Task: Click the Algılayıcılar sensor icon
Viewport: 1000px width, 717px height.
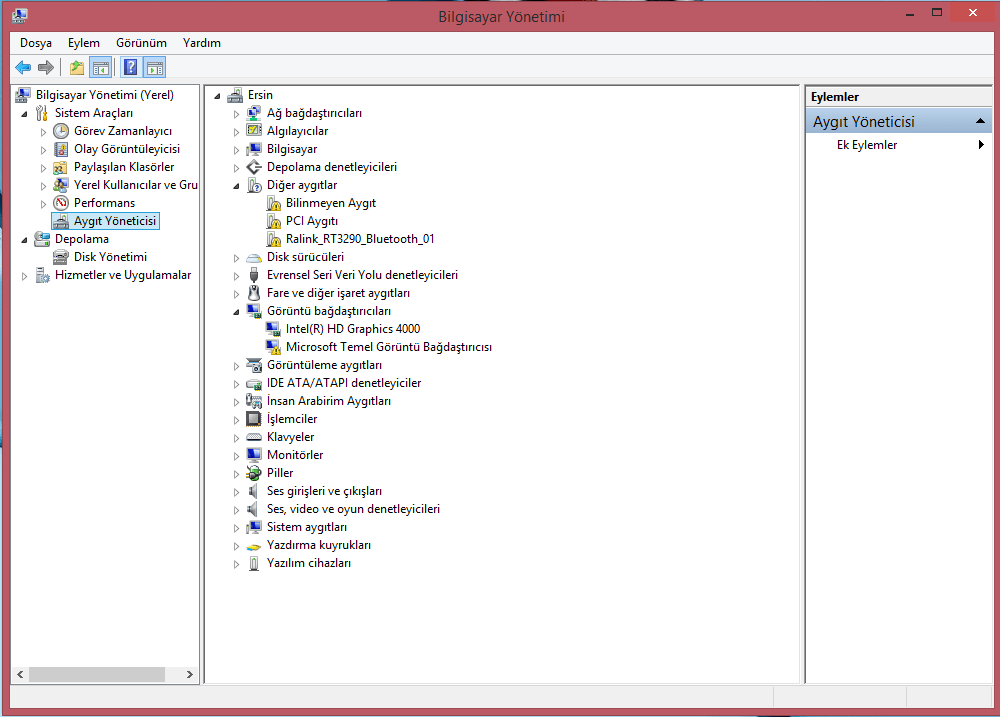Action: (254, 131)
